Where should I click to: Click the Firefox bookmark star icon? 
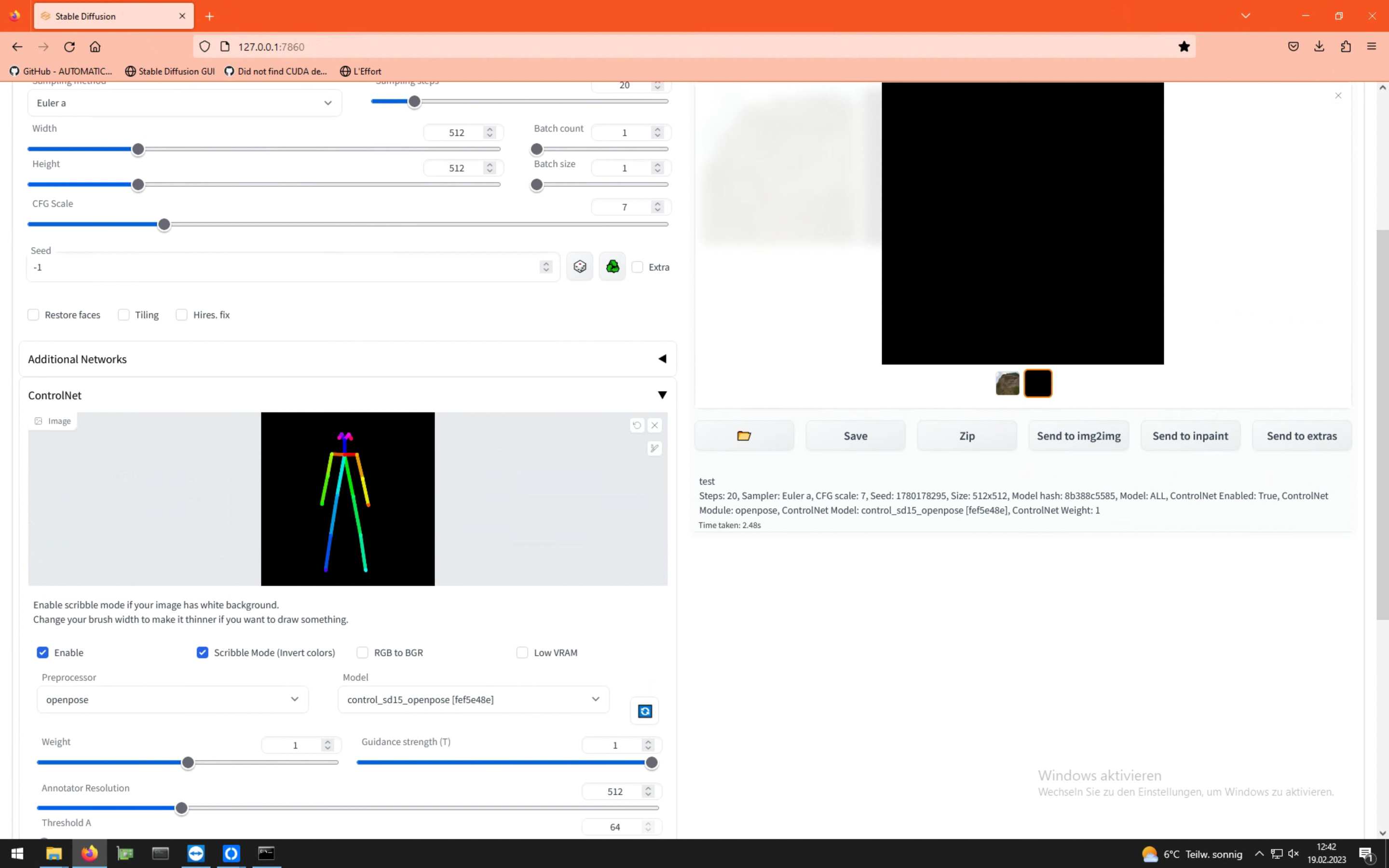1184,47
